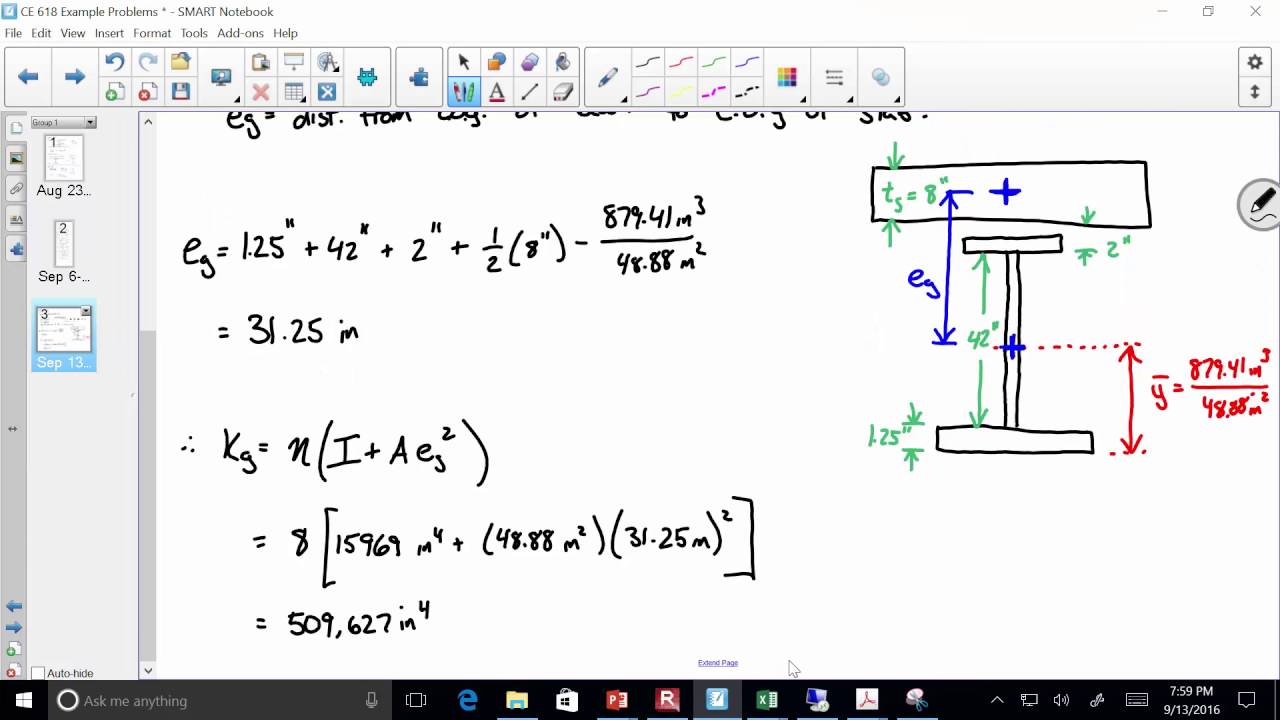The width and height of the screenshot is (1280, 720).
Task: Open page 1 thumbnail Aug 23
Action: point(63,159)
